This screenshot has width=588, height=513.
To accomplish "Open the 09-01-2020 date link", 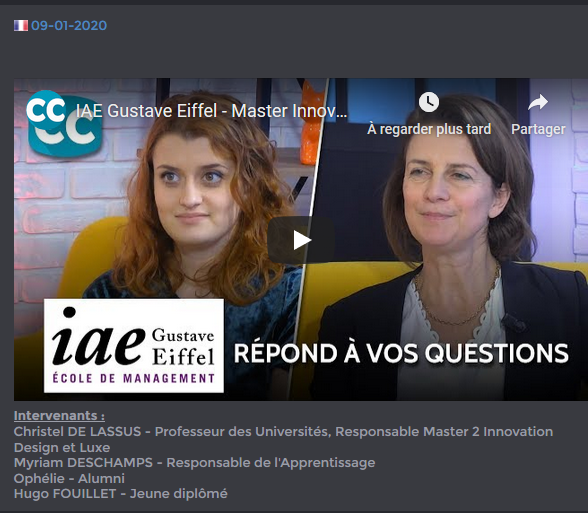I will [x=69, y=26].
